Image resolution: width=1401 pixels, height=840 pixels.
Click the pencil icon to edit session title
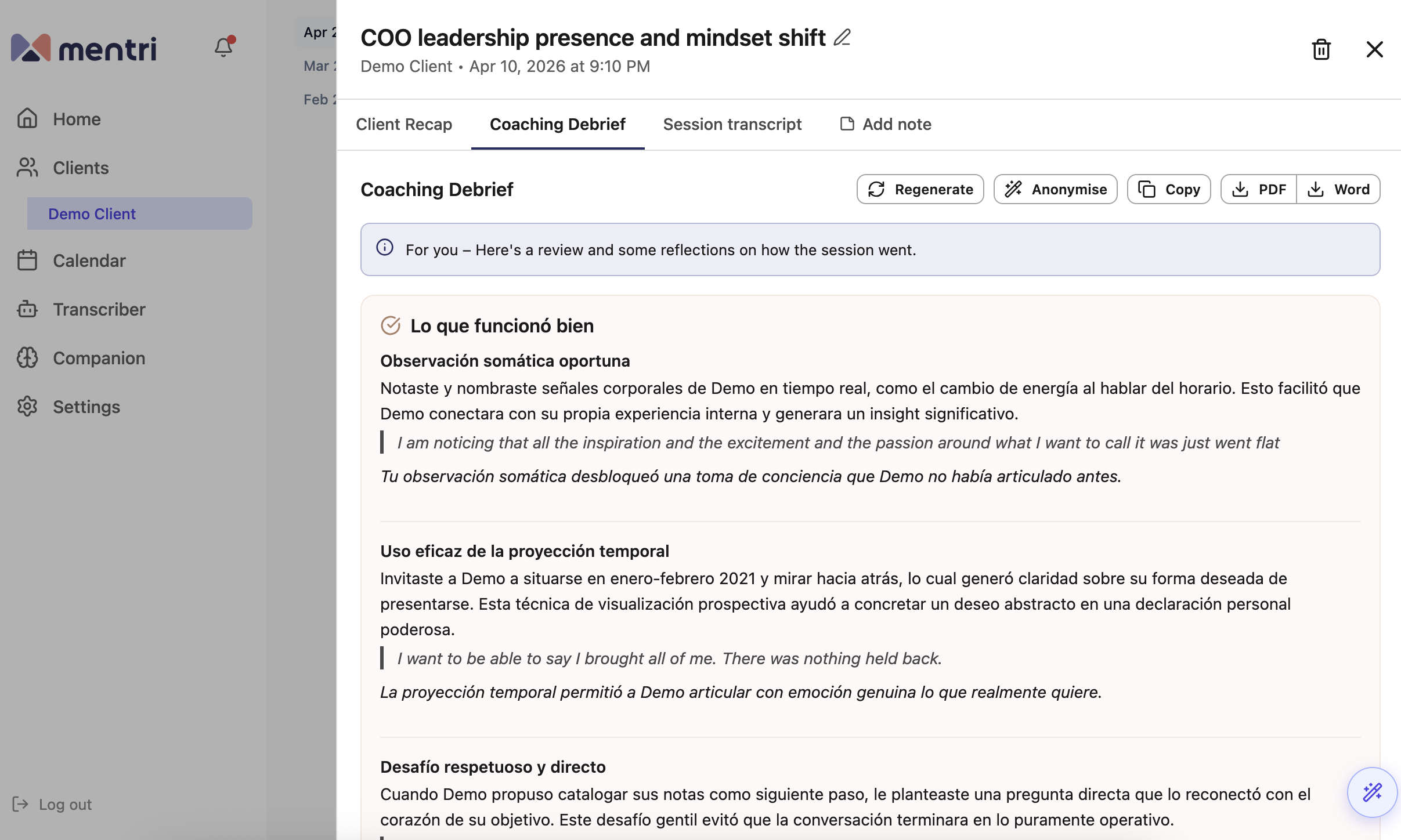[842, 38]
